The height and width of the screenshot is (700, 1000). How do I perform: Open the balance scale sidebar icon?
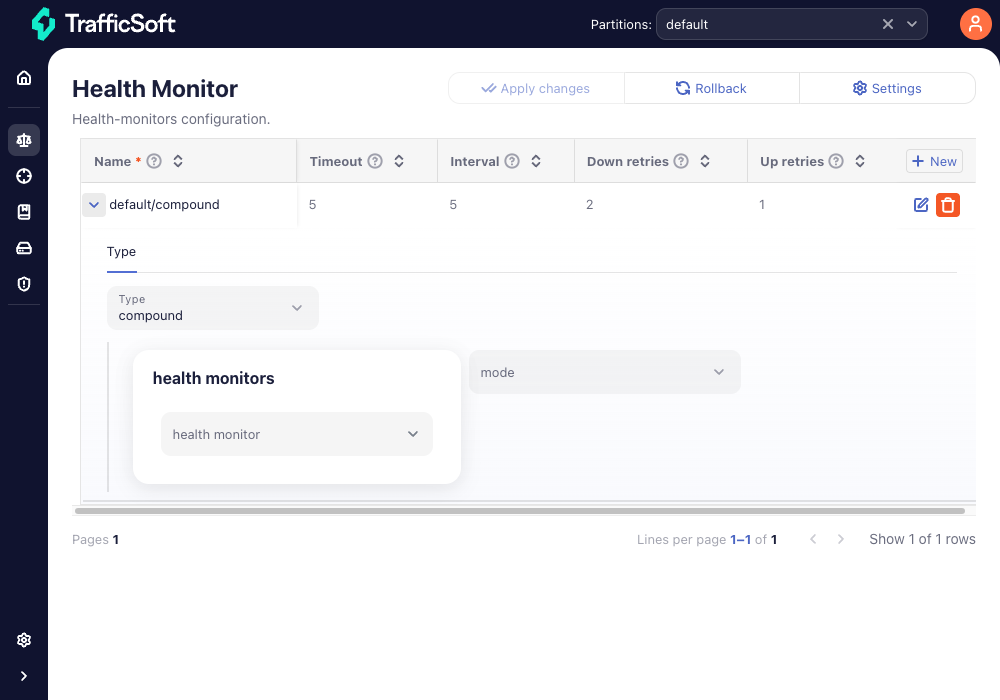[24, 140]
